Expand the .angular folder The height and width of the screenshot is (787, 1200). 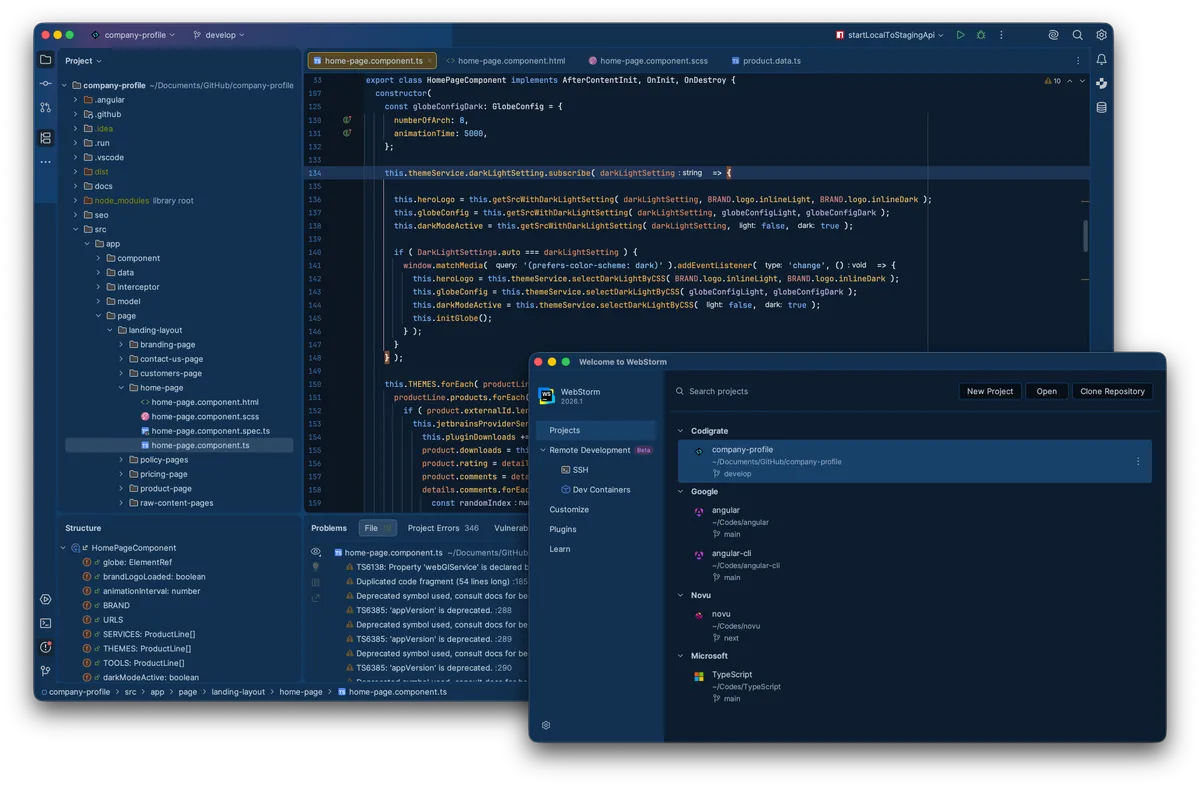(x=75, y=100)
